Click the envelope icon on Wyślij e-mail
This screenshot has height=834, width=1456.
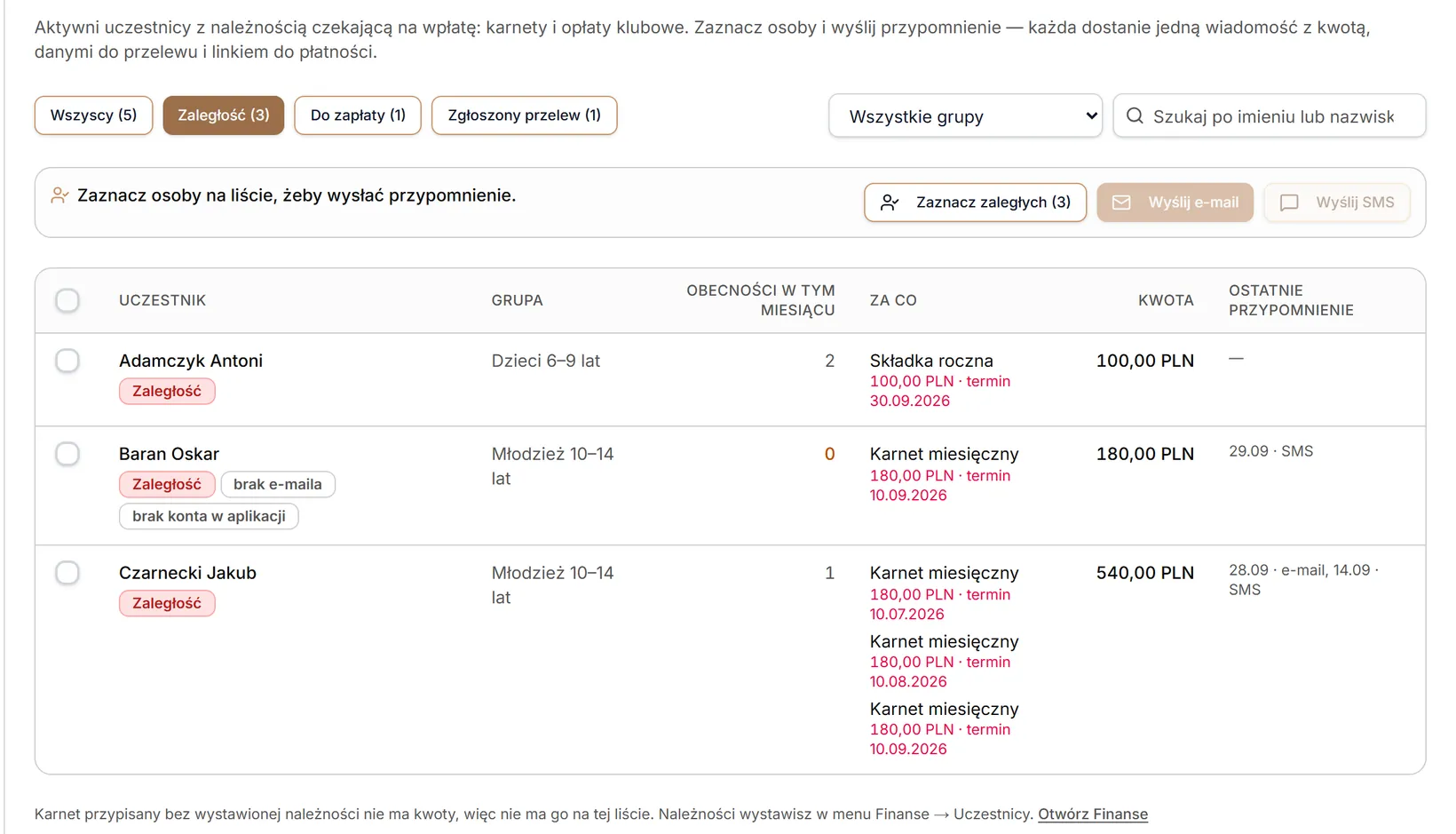pyautogui.click(x=1121, y=203)
